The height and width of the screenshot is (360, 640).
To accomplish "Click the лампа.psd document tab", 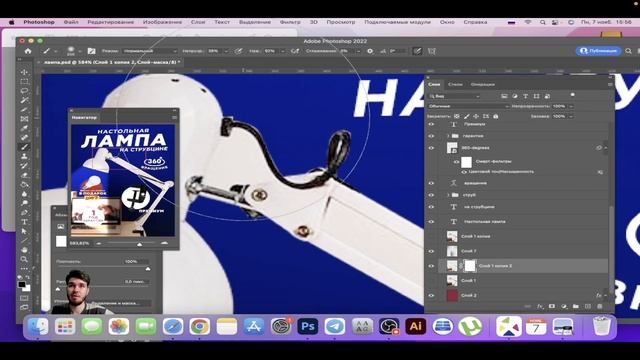I will point(111,62).
